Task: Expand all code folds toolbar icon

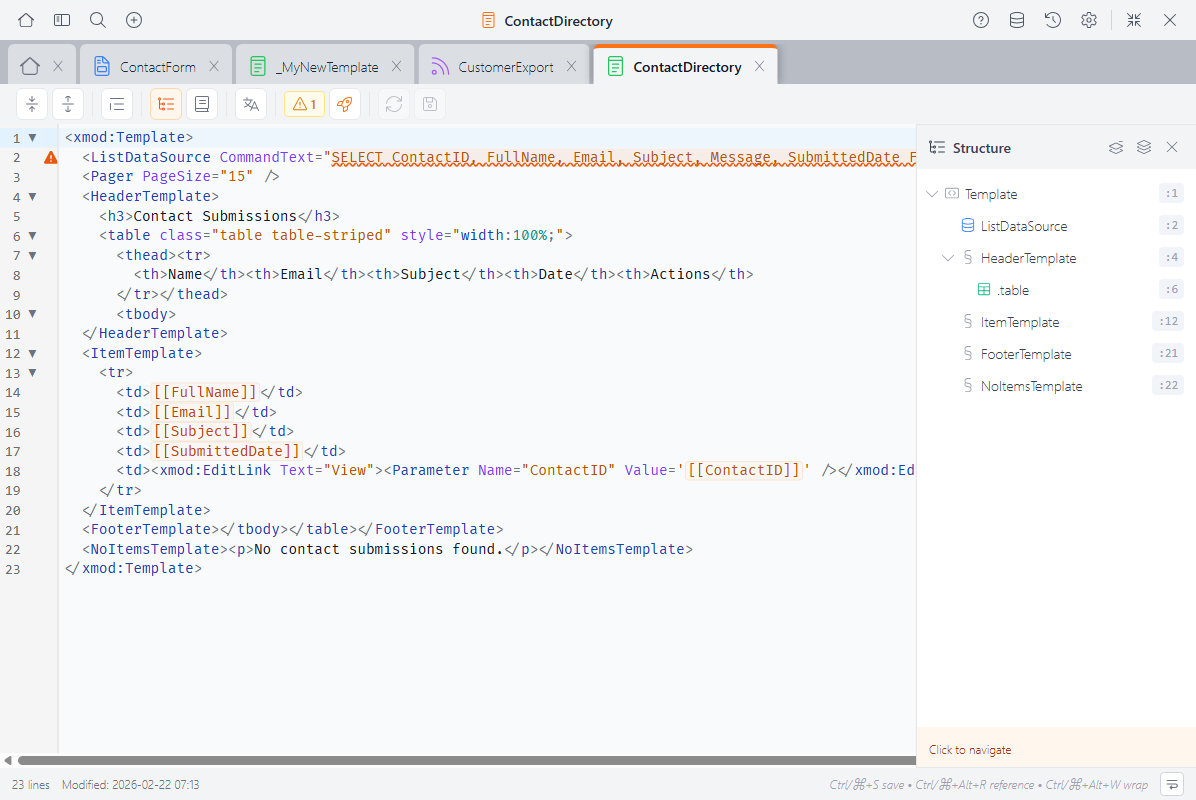Action: pos(68,104)
